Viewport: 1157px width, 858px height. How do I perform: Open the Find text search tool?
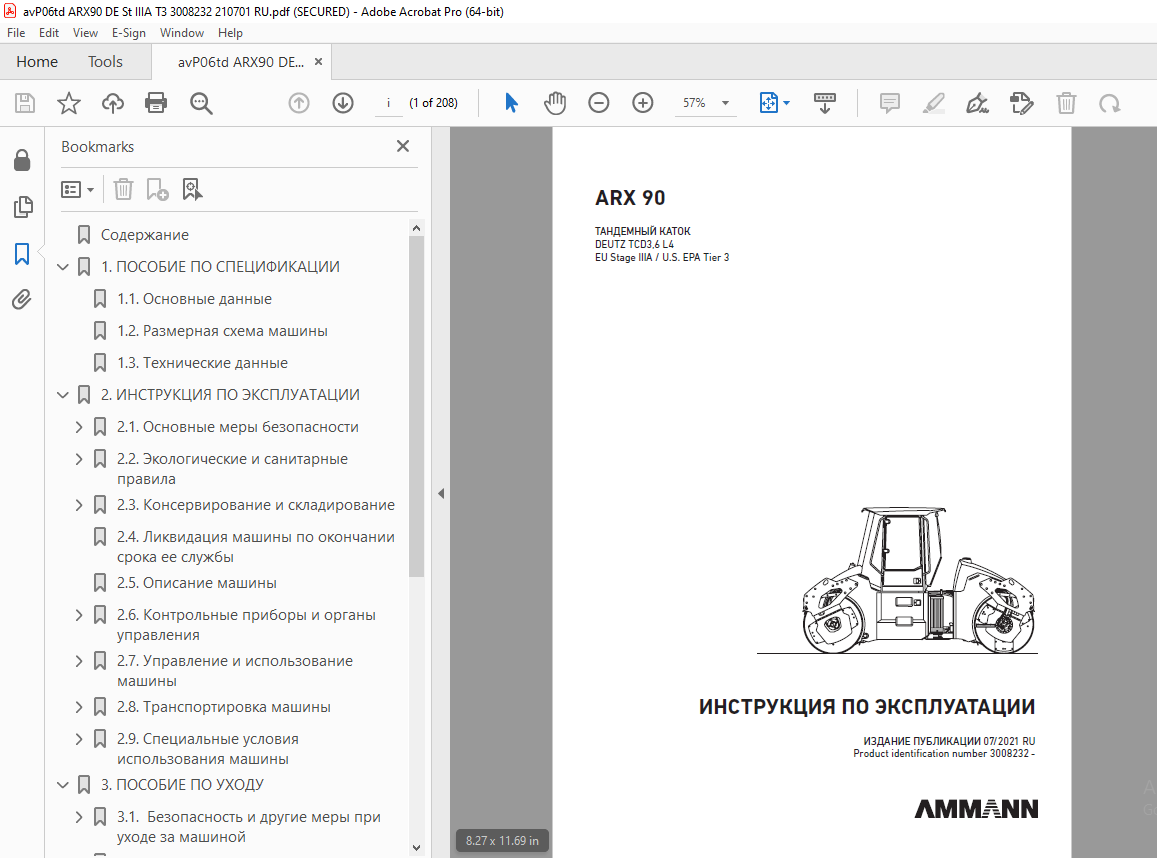coord(201,103)
